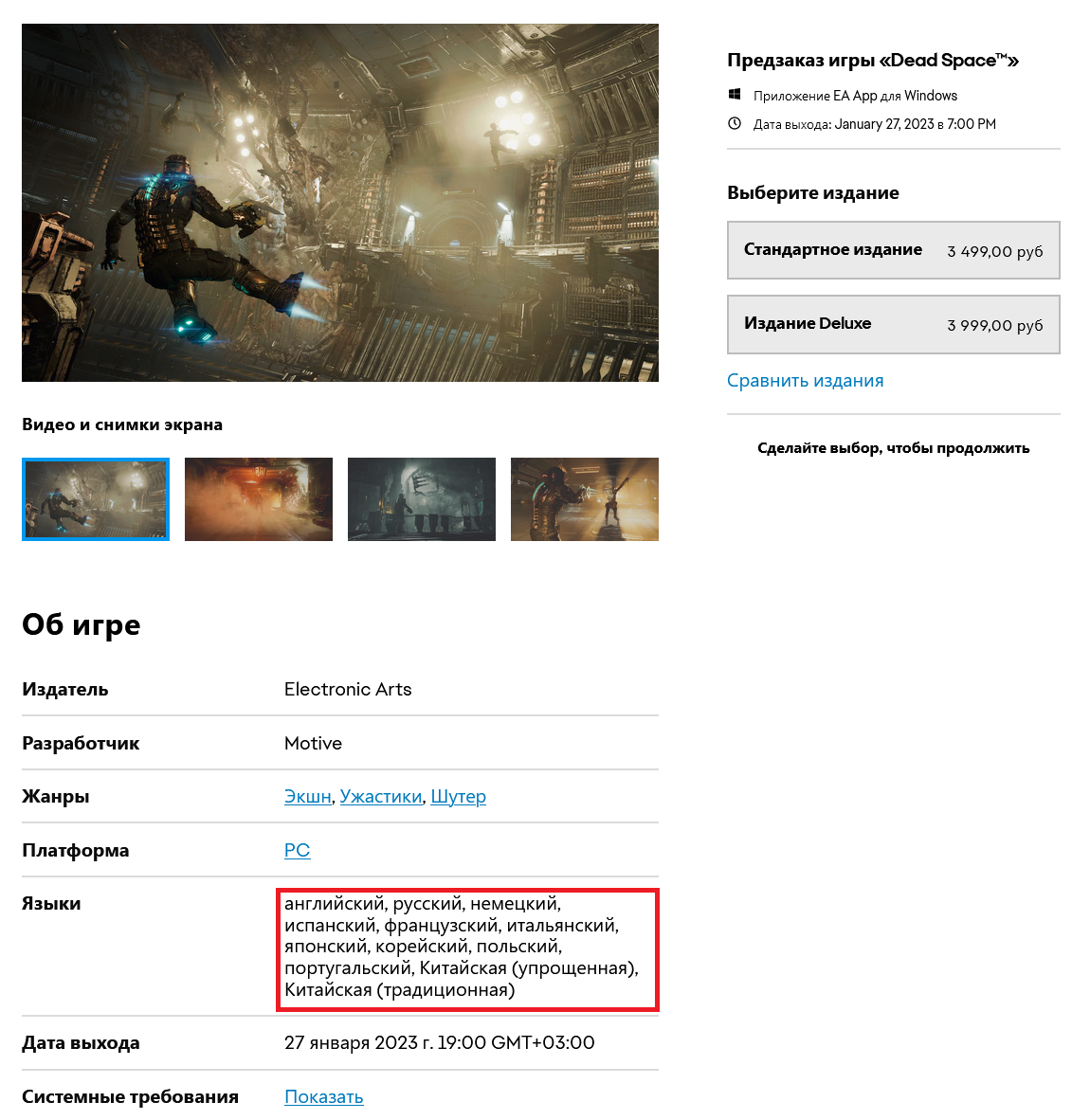Click the Дата выхода label in Об игре
This screenshot has width=1090, height=1120.
tap(81, 1043)
